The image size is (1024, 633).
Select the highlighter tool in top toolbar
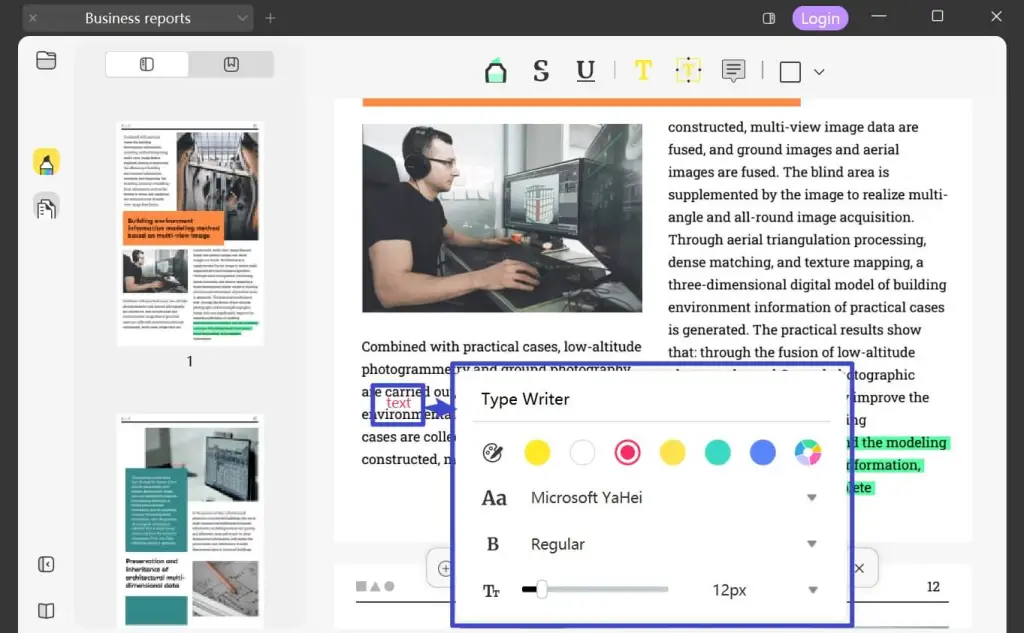coord(496,71)
